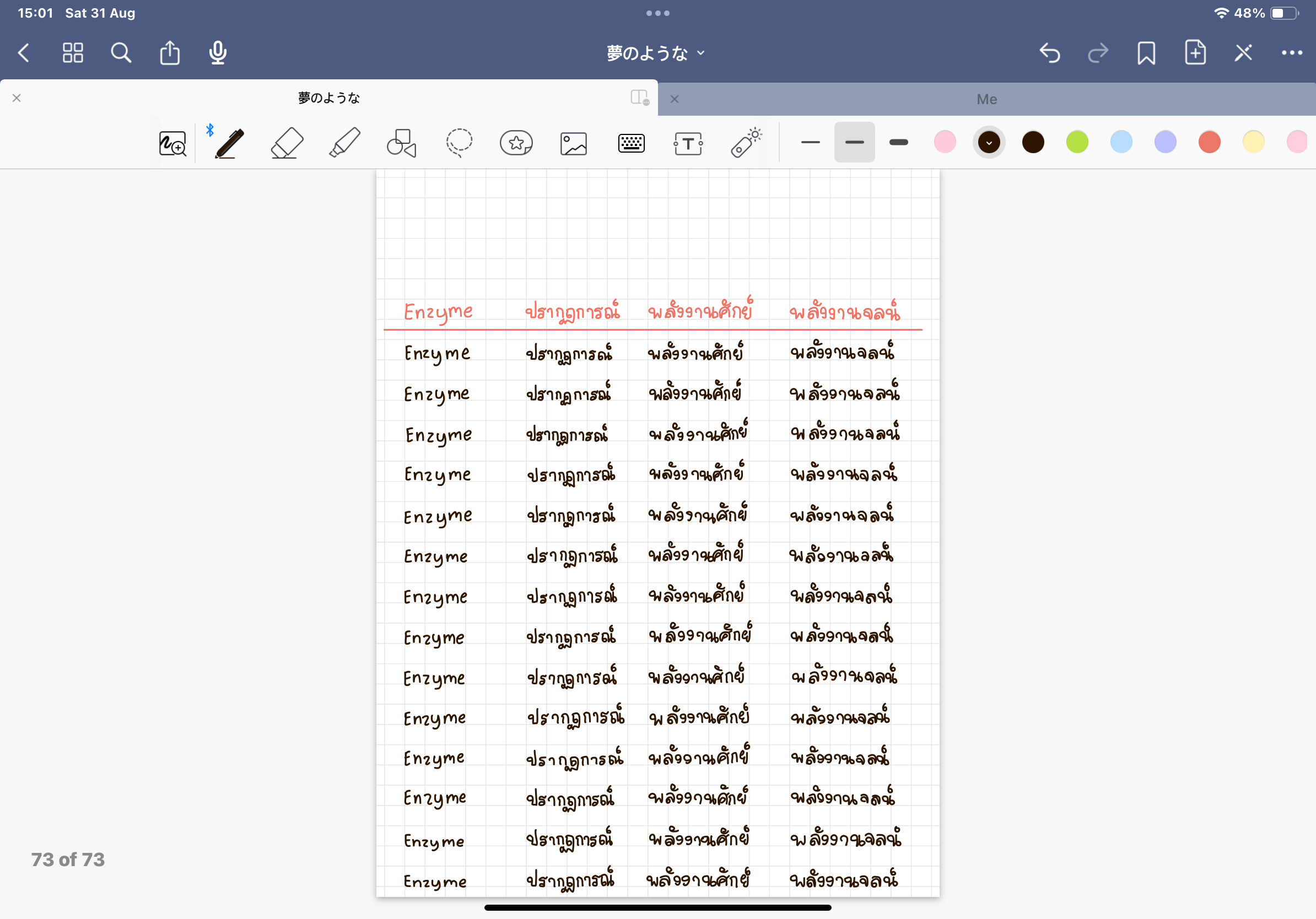
Task: Go back to the library
Action: pyautogui.click(x=24, y=53)
